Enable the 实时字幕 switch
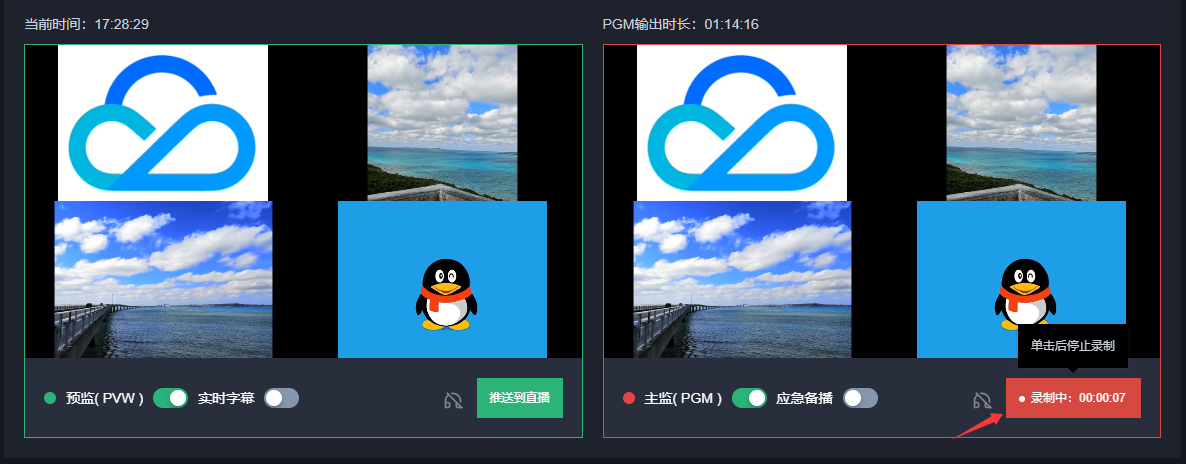This screenshot has height=464, width=1186. point(281,398)
